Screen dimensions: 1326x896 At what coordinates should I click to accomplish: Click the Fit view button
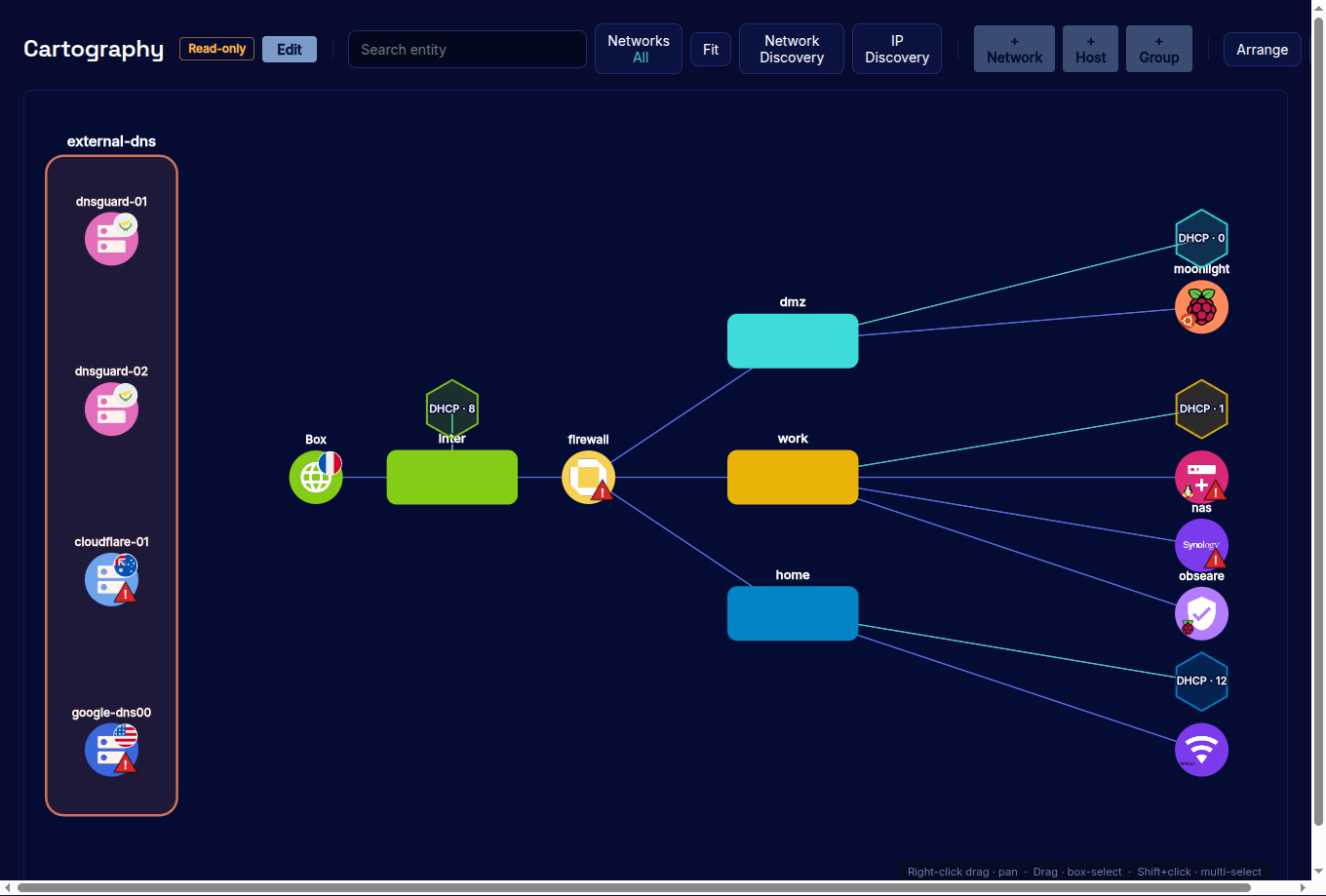coord(711,49)
